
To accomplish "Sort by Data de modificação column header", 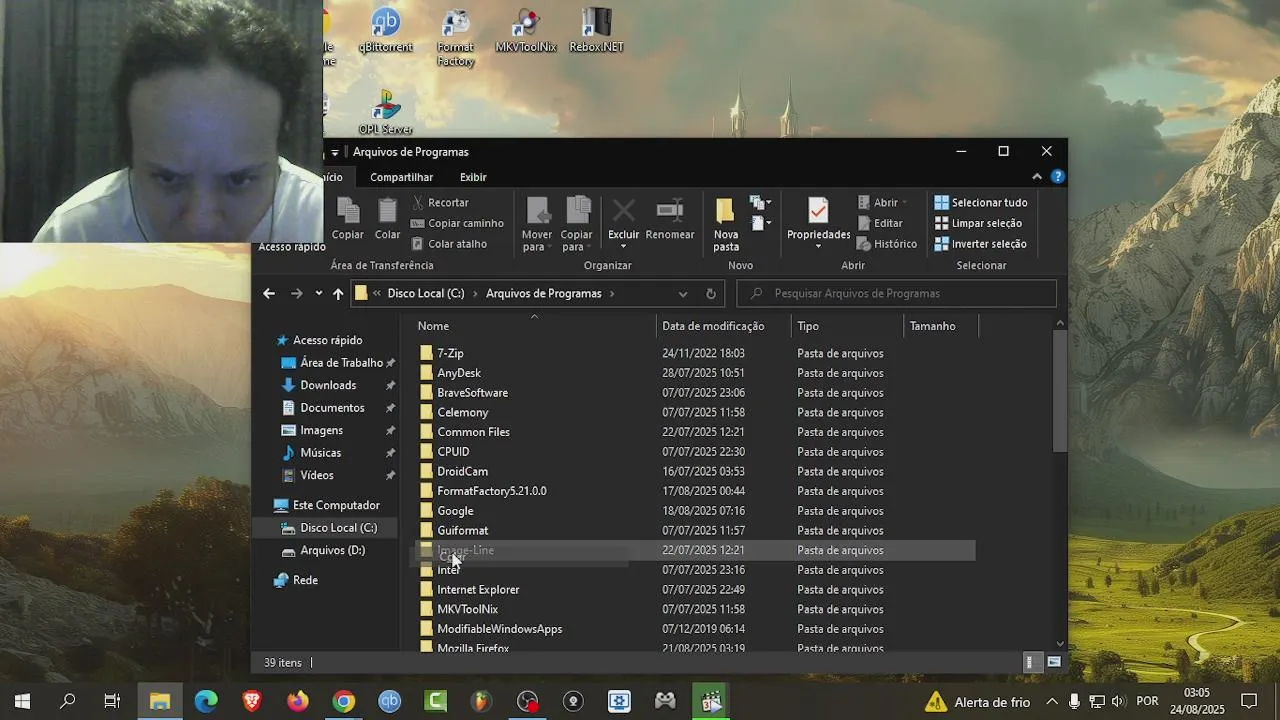I will tap(724, 326).
